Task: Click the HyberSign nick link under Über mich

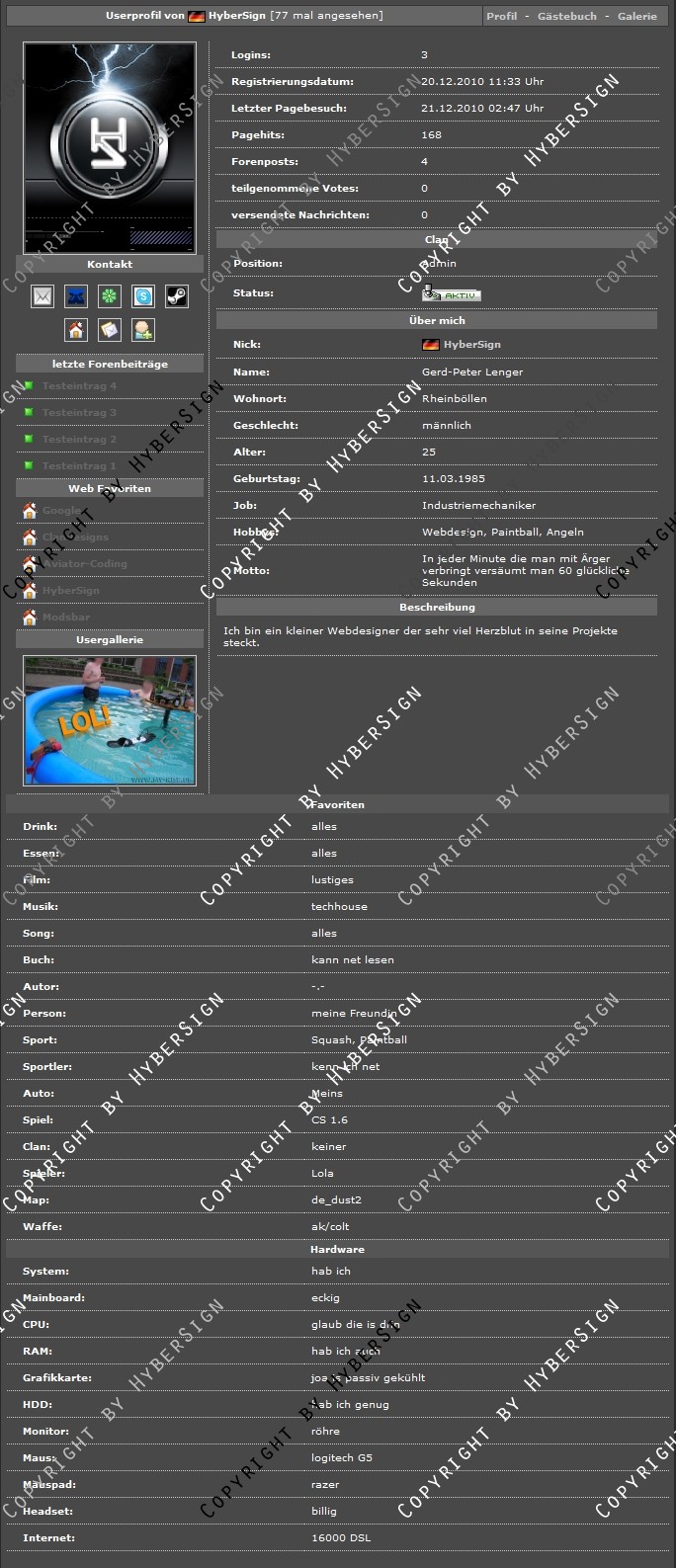Action: pos(471,345)
